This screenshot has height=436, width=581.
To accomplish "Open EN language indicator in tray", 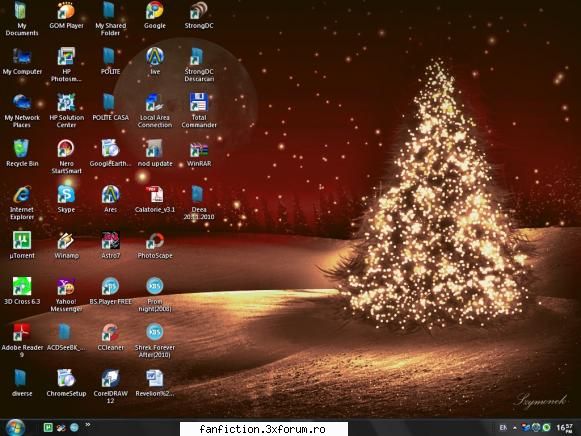I will [503, 428].
